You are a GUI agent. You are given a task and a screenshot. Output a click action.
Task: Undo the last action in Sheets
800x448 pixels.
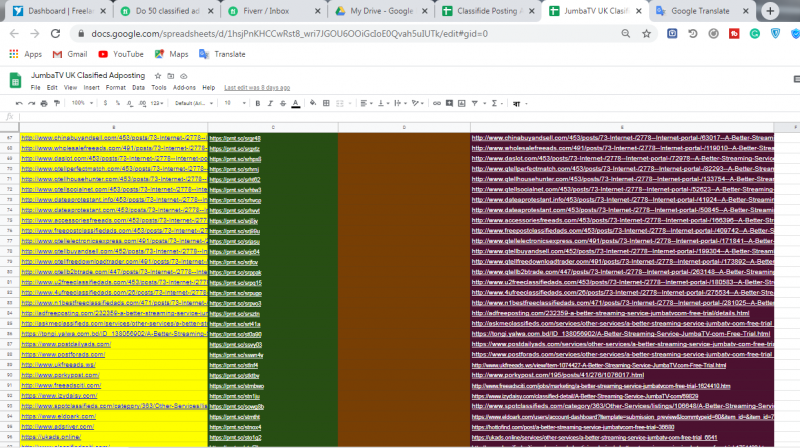coord(19,104)
